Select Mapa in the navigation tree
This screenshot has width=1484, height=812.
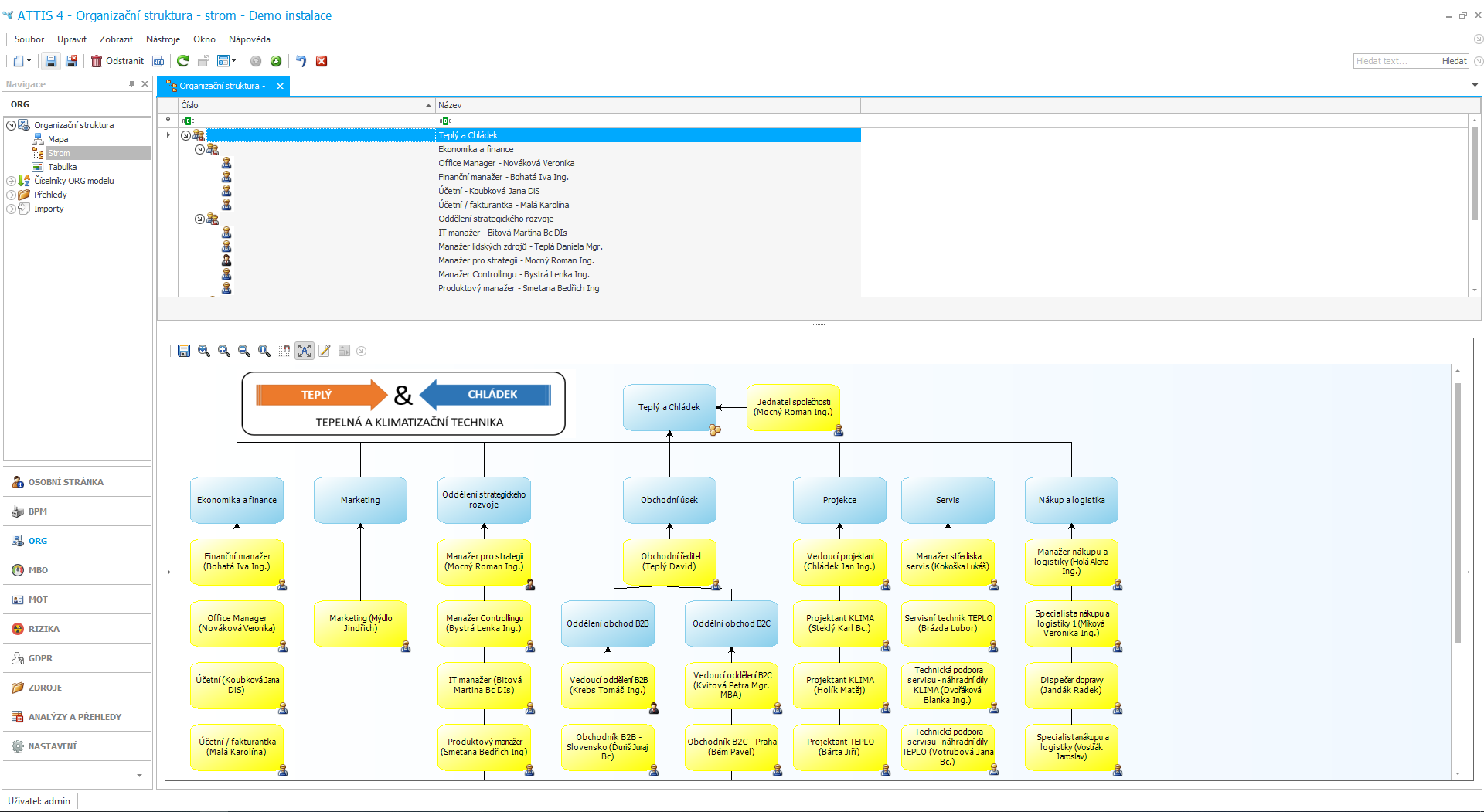(x=58, y=139)
